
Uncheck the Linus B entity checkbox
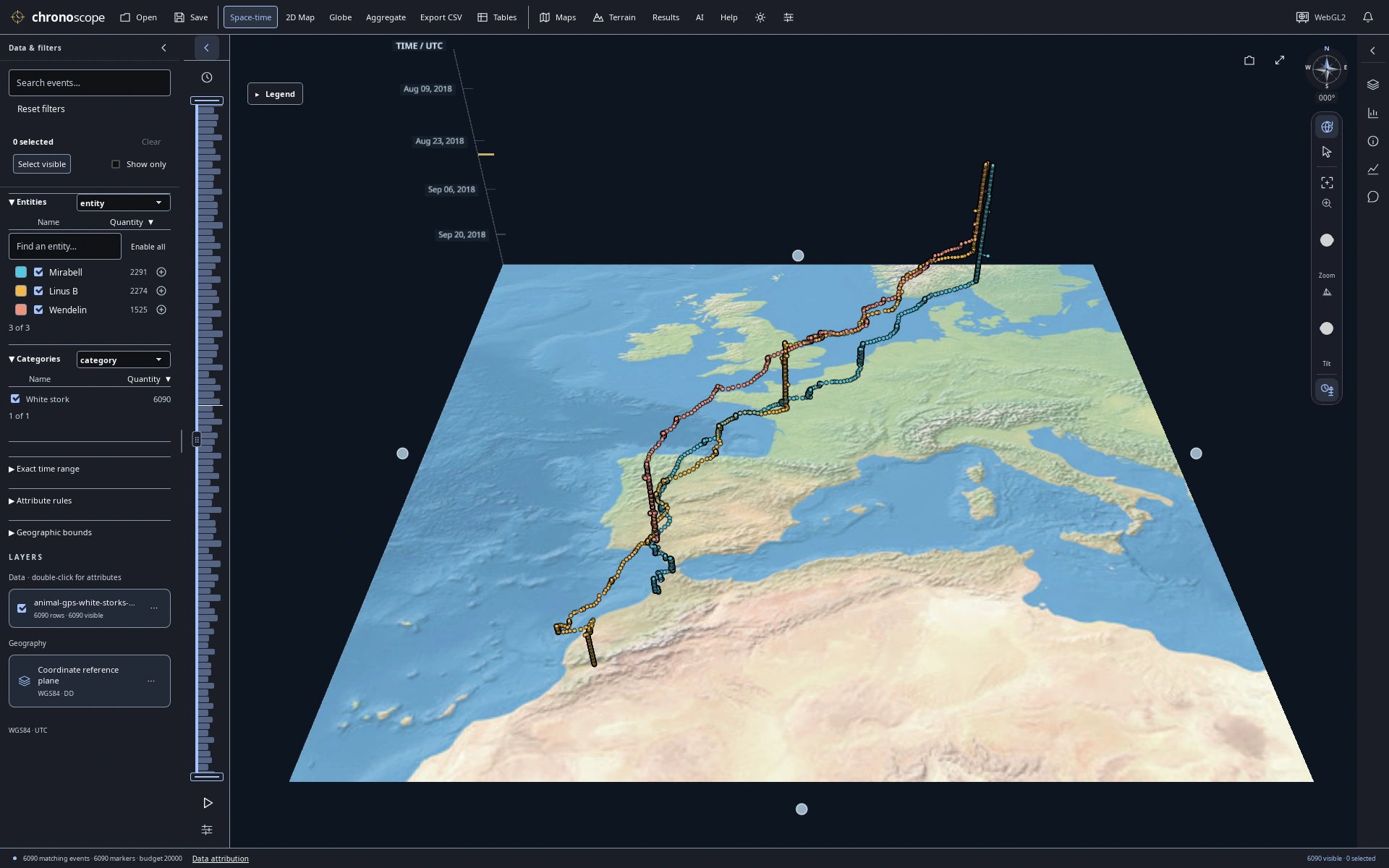point(38,291)
